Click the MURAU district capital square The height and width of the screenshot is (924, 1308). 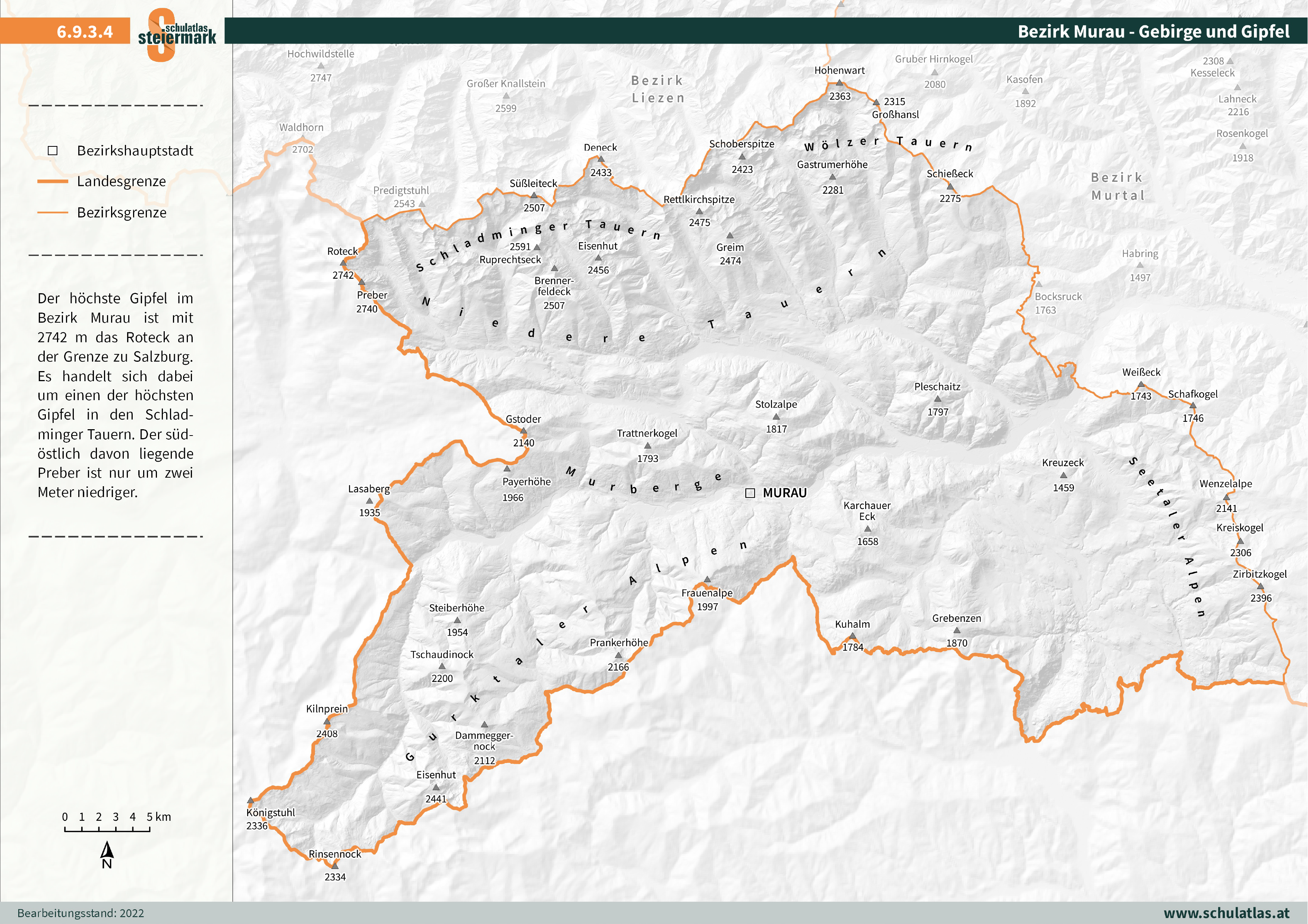click(x=751, y=493)
